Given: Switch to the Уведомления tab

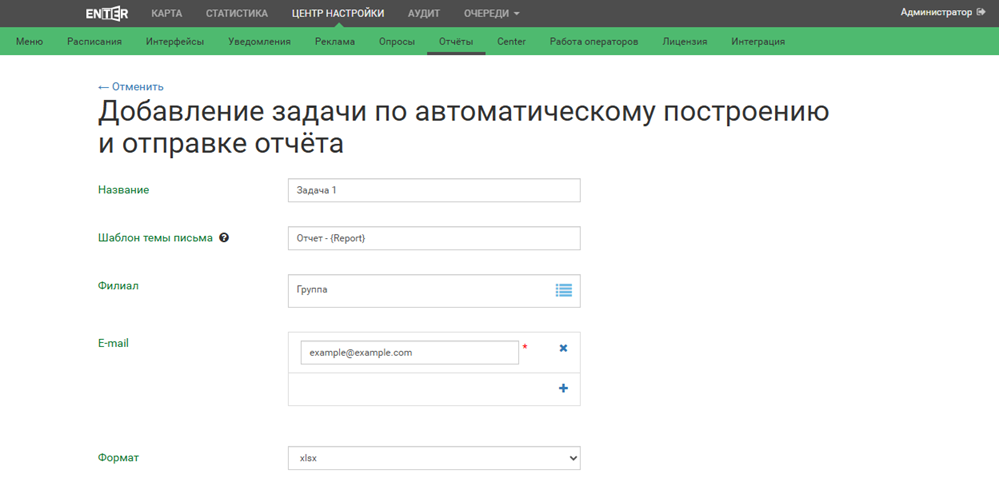Looking at the screenshot, I should click(x=259, y=42).
